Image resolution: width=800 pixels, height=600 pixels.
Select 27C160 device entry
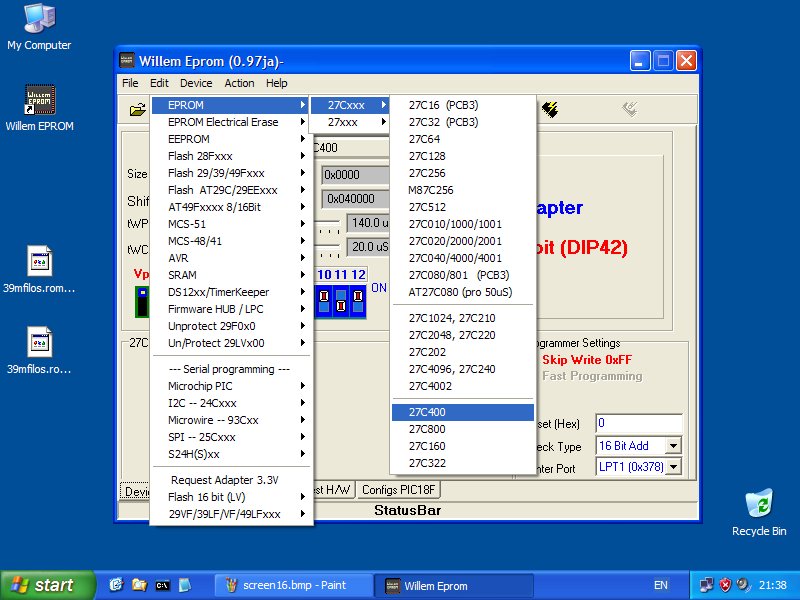tap(463, 446)
